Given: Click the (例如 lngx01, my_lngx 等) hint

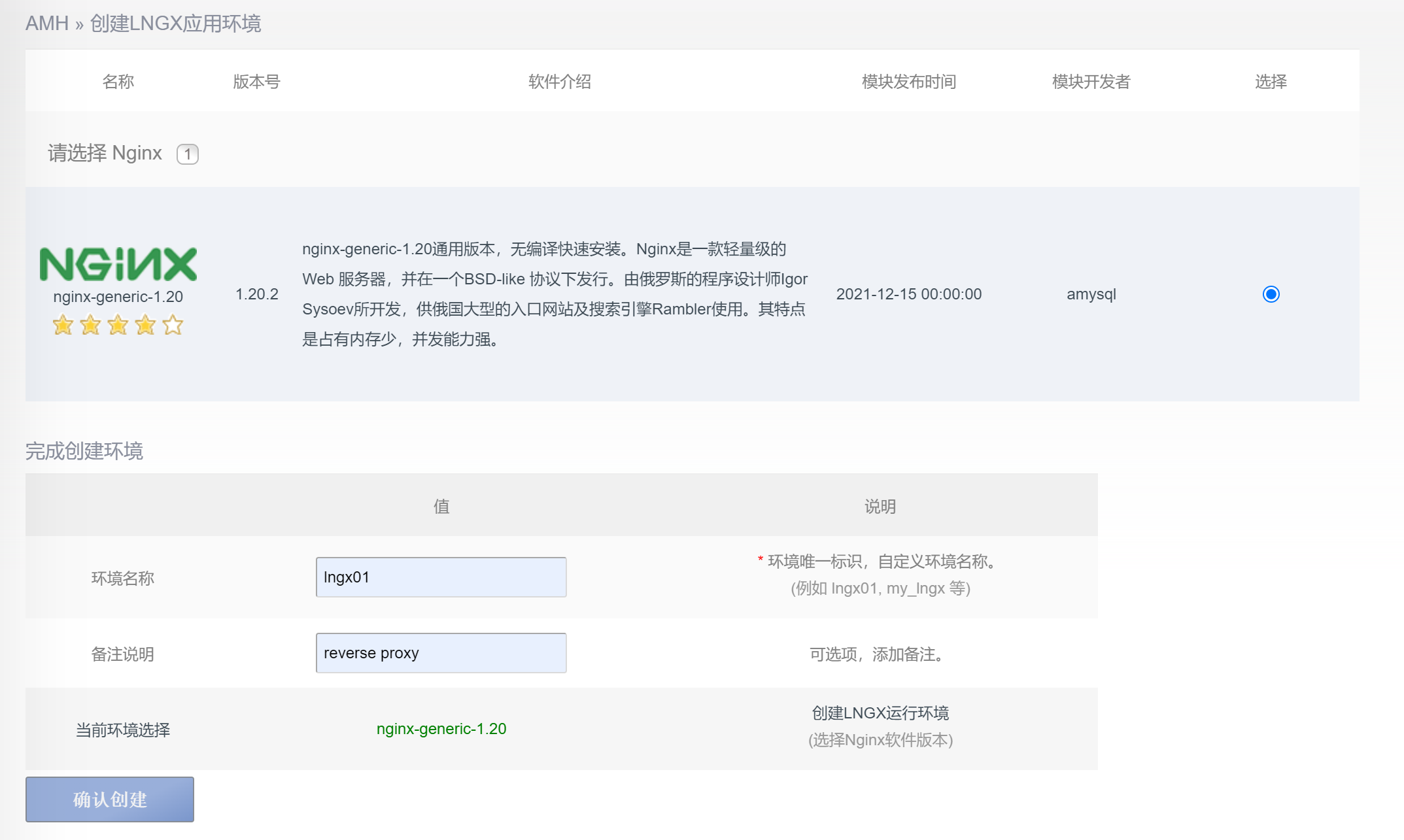Looking at the screenshot, I should pos(880,588).
